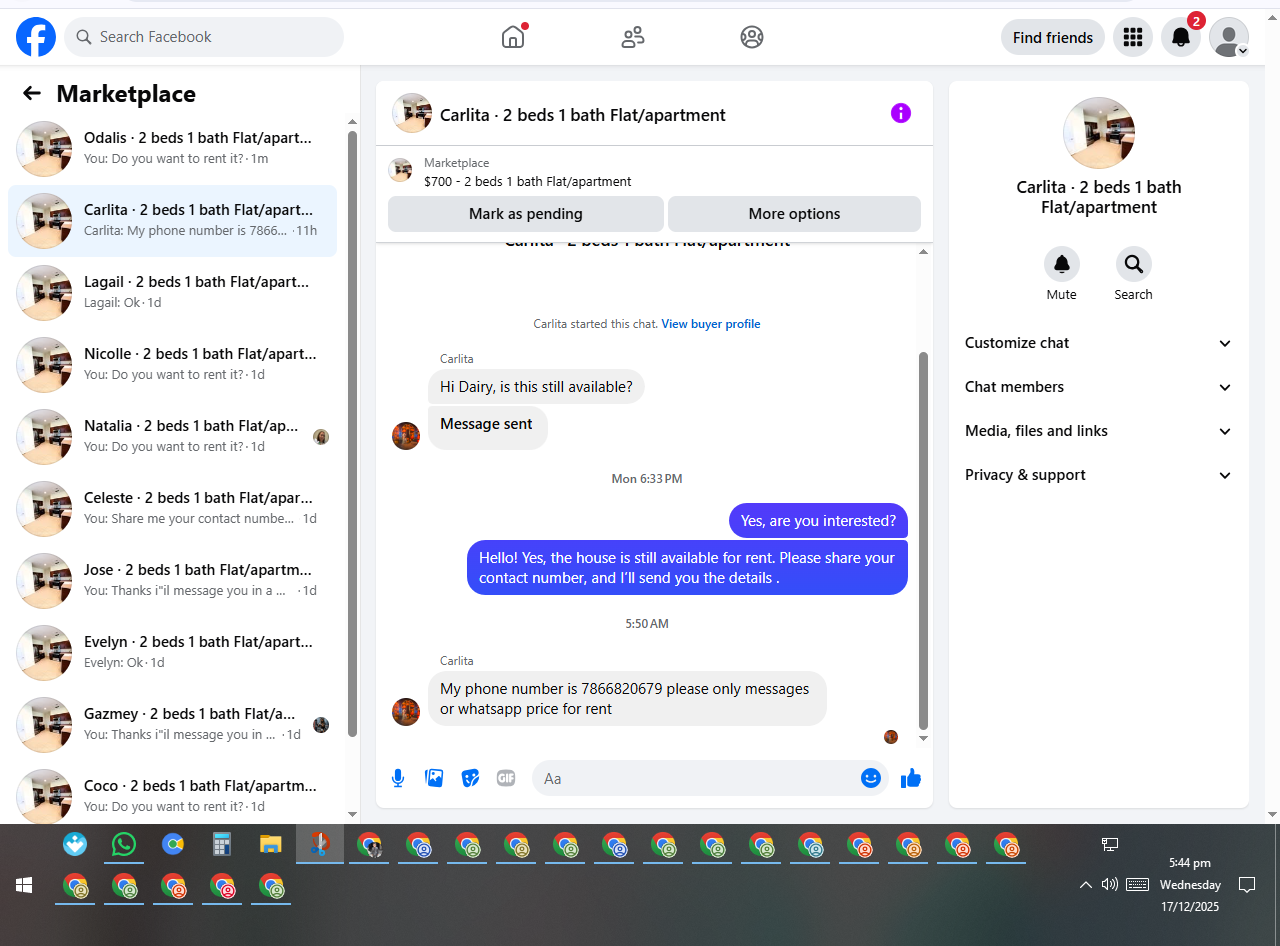Open the View buyer profile link
1280x946 pixels.
[x=711, y=324]
